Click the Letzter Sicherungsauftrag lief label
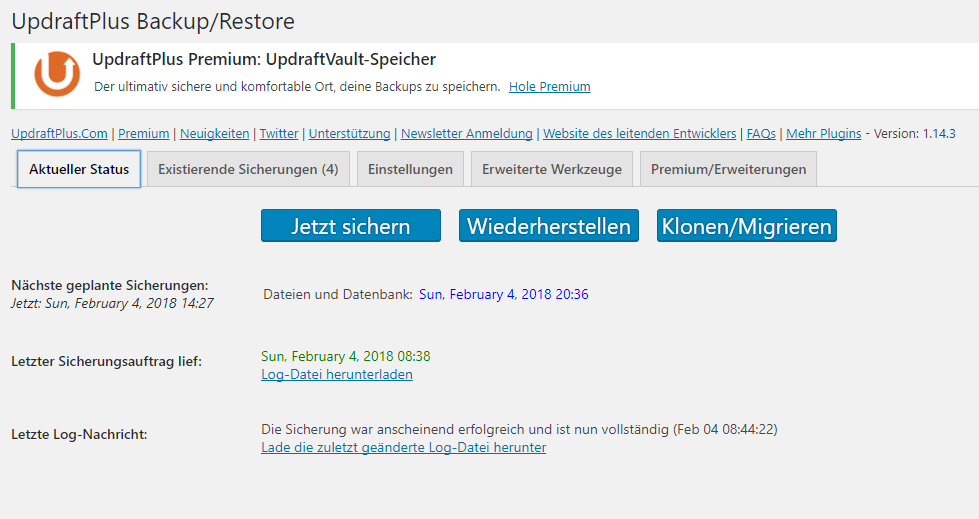979x519 pixels. click(x=107, y=362)
